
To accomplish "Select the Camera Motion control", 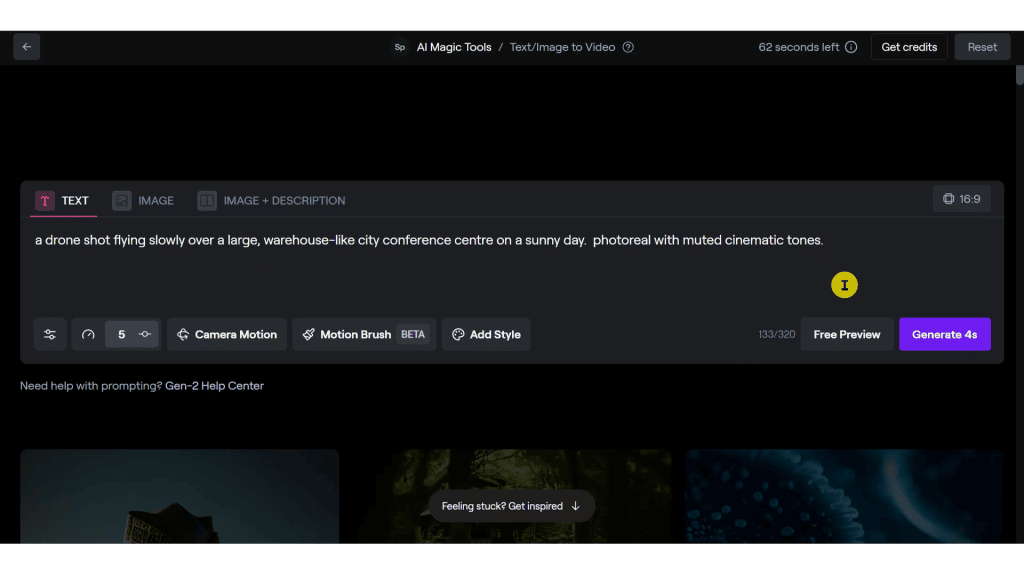I will (227, 334).
